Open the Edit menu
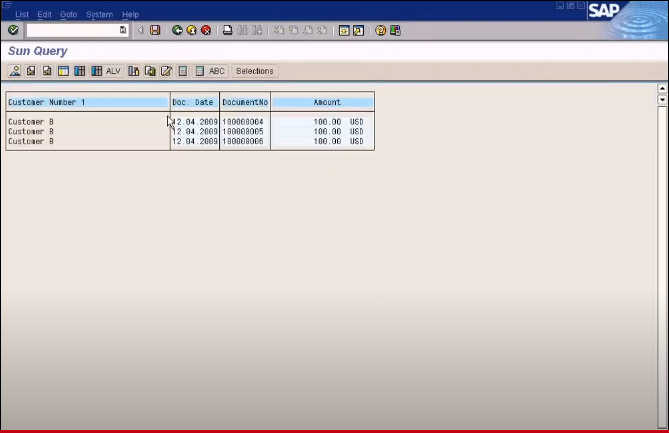669x433 pixels. [44, 15]
